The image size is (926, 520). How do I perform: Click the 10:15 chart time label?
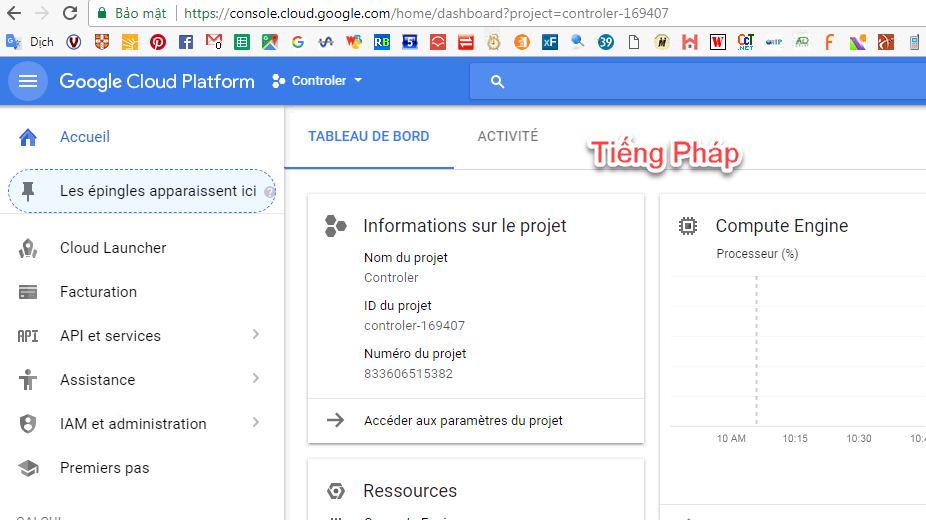pyautogui.click(x=795, y=439)
